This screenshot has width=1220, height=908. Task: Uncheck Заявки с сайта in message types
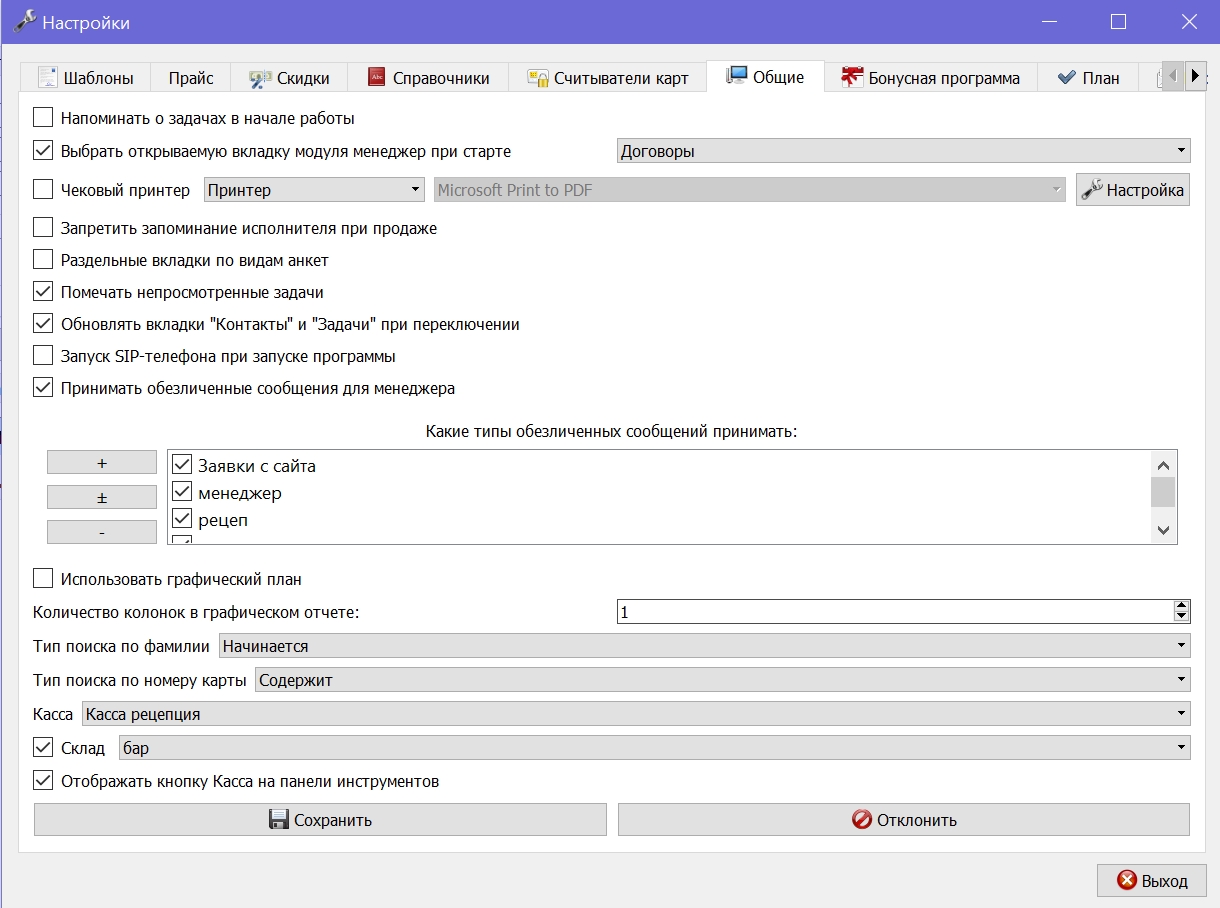tap(182, 465)
